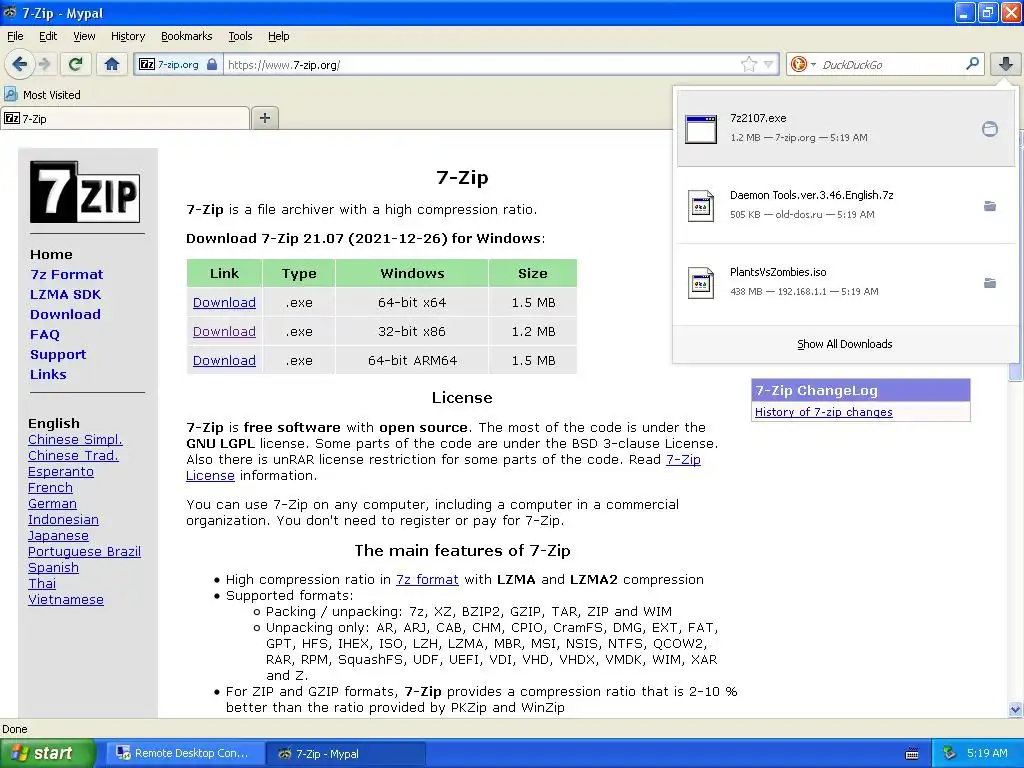
Task: Go back with the back arrow button
Action: point(20,64)
